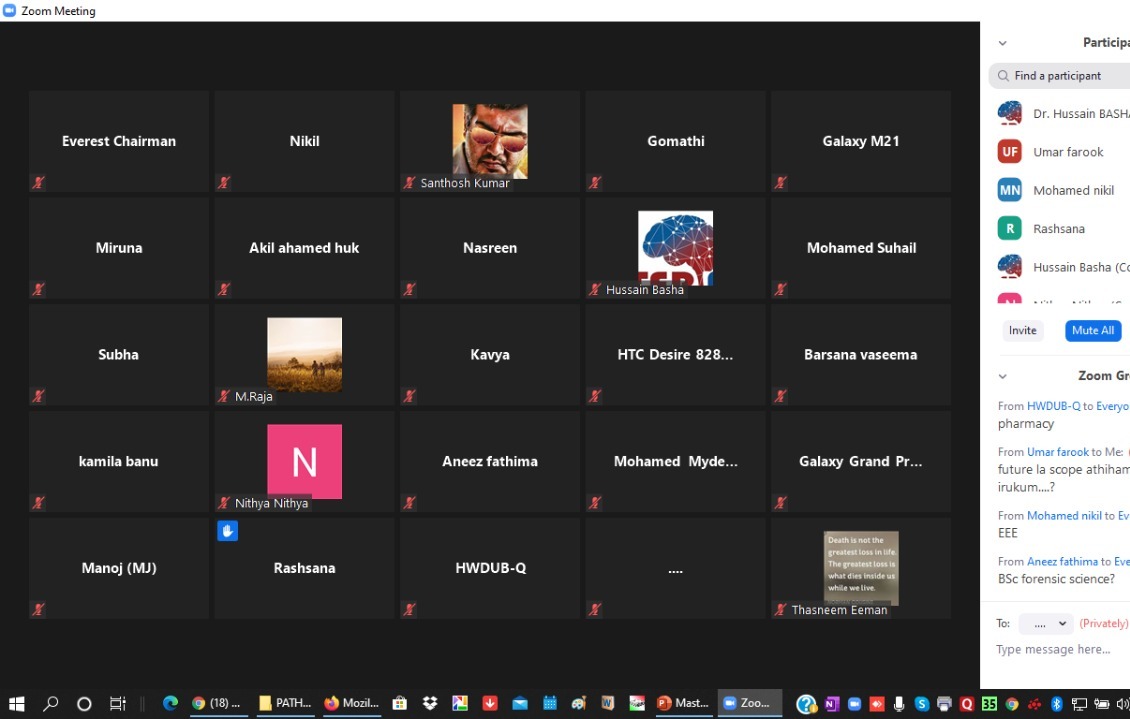Click the muted mic on Nasreen's tile

(x=410, y=290)
